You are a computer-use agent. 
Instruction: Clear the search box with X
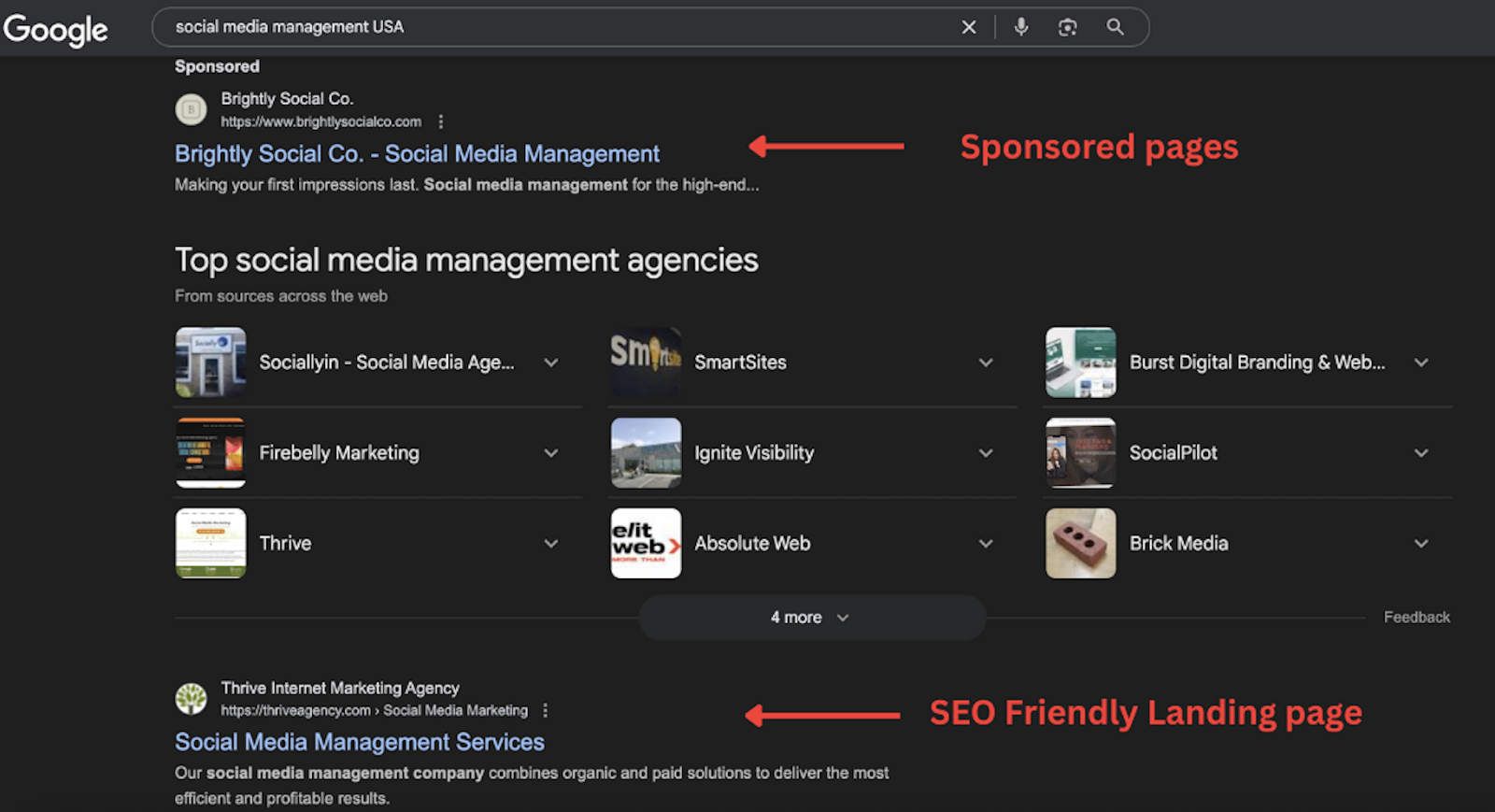pos(969,27)
